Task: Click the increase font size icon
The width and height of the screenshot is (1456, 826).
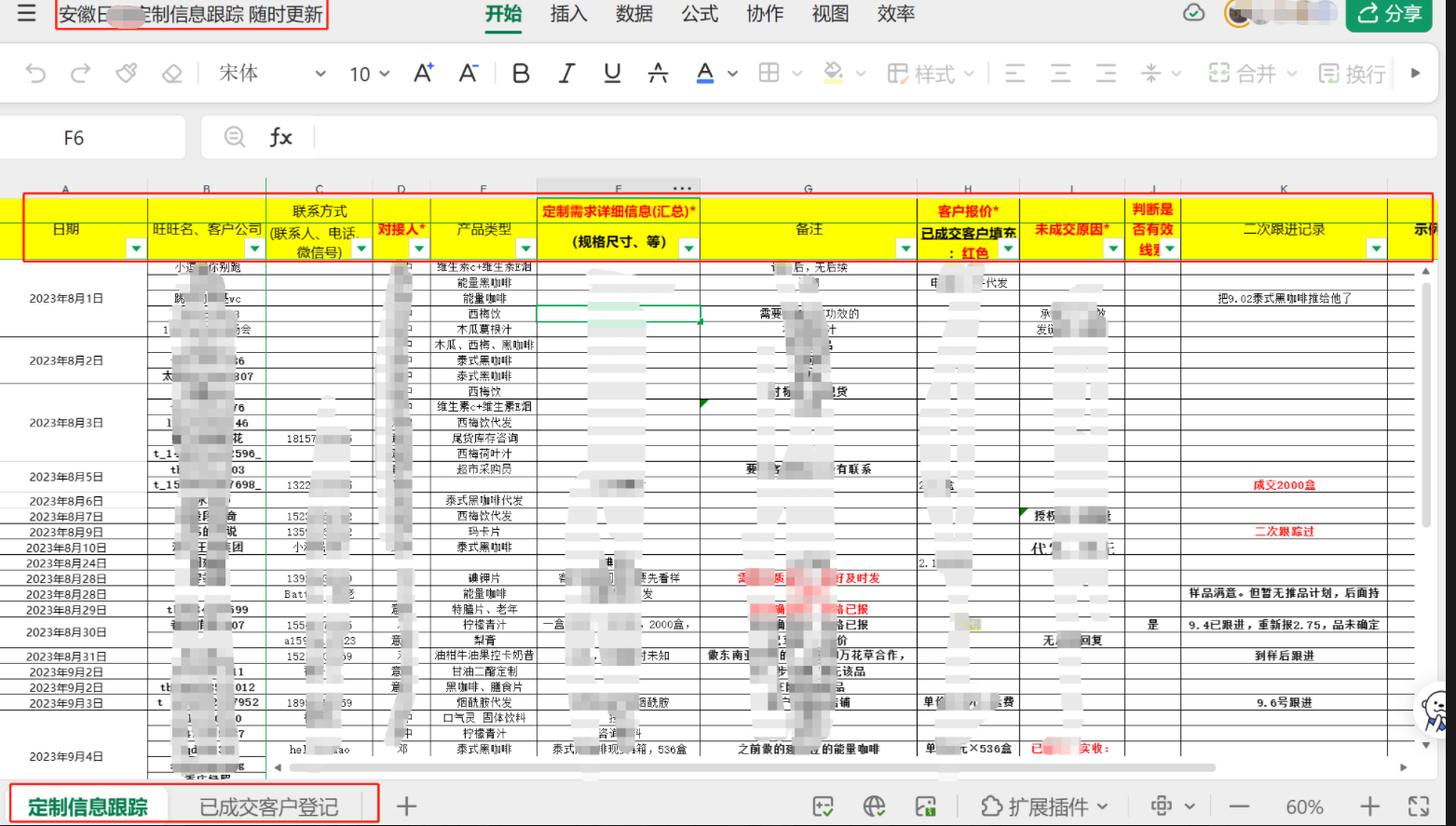Action: (x=423, y=74)
